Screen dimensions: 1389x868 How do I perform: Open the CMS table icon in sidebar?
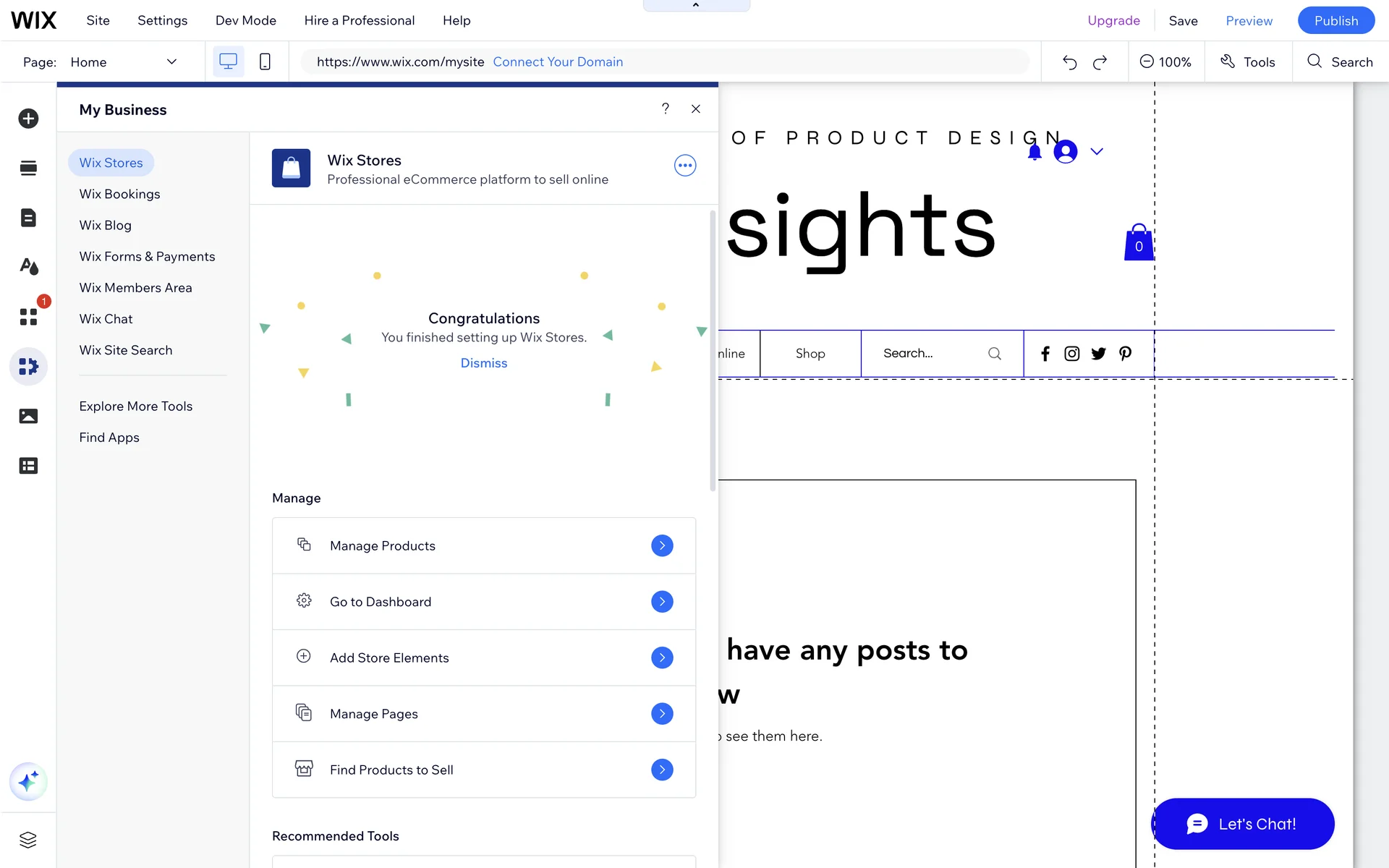(x=28, y=466)
